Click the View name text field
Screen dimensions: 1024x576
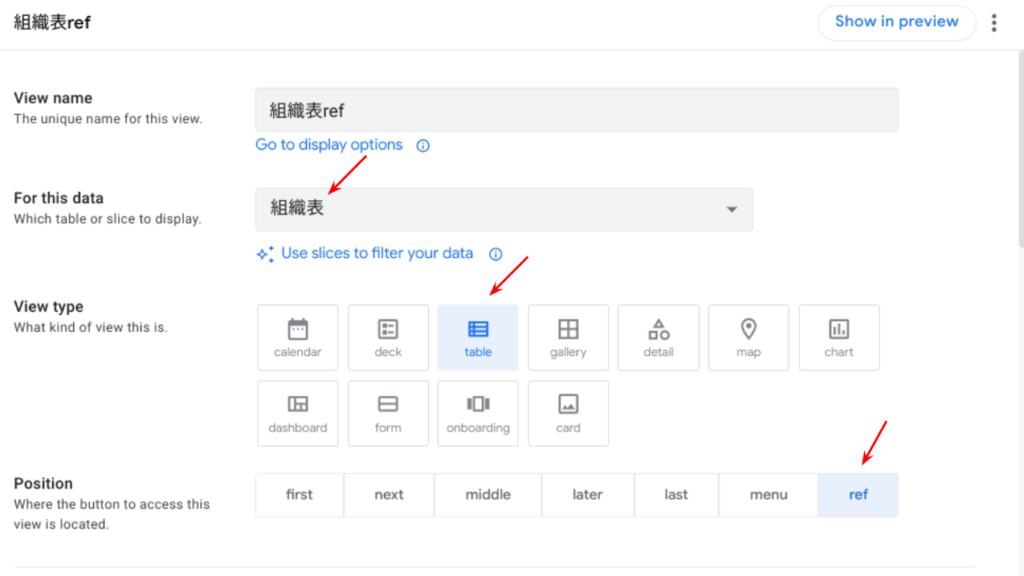[x=576, y=110]
